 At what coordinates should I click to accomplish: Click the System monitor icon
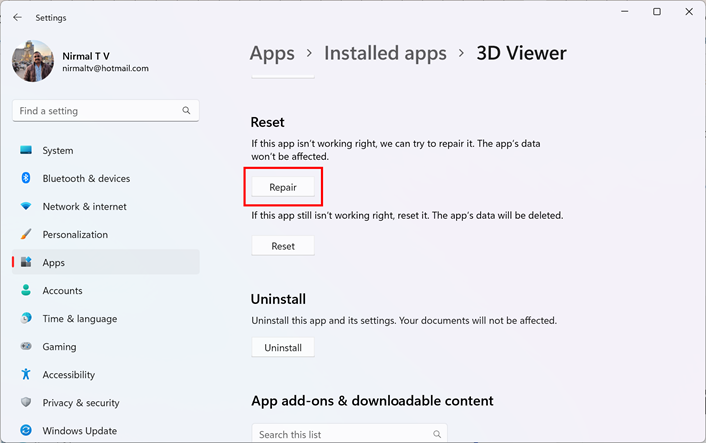point(26,150)
